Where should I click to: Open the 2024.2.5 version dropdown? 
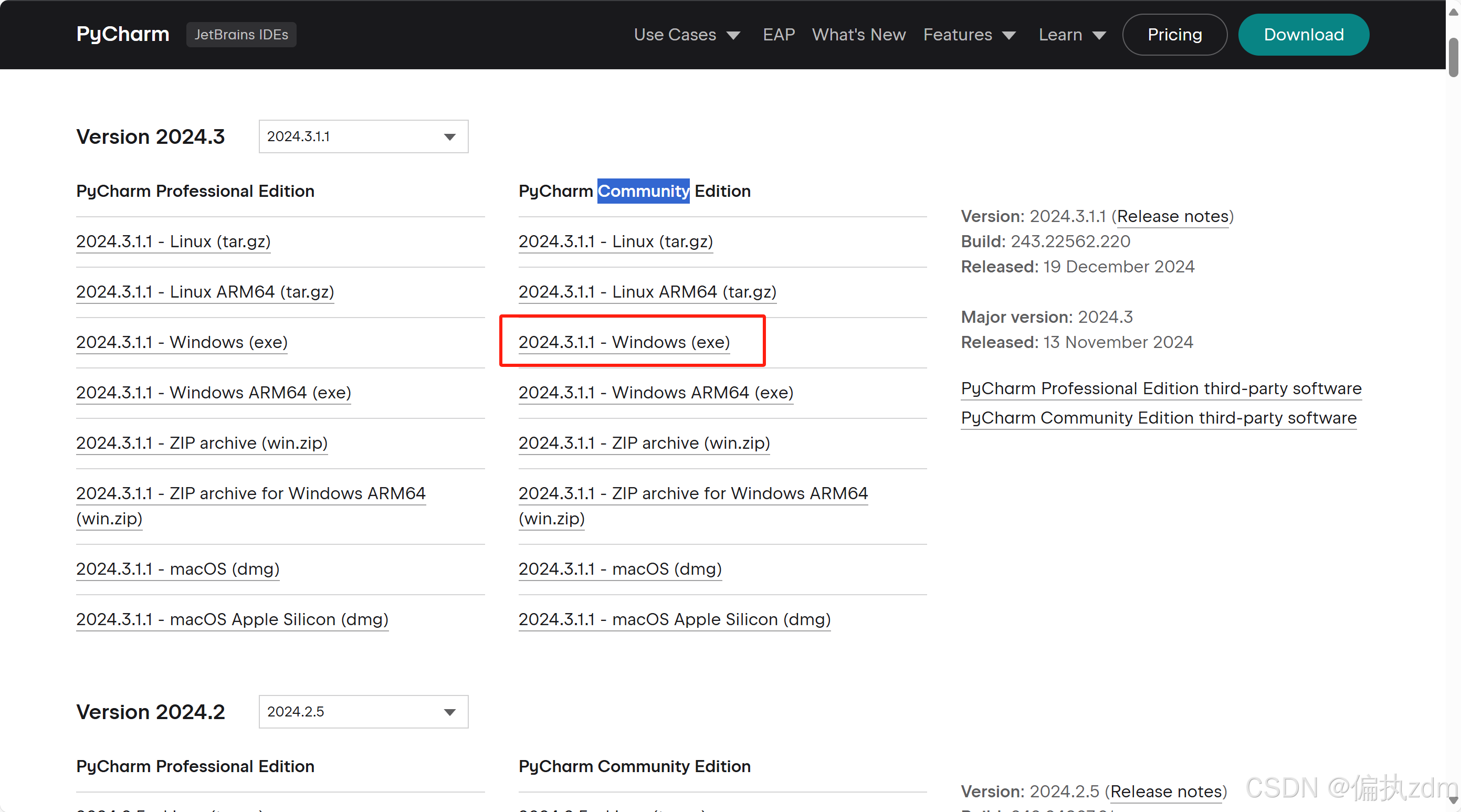tap(364, 712)
